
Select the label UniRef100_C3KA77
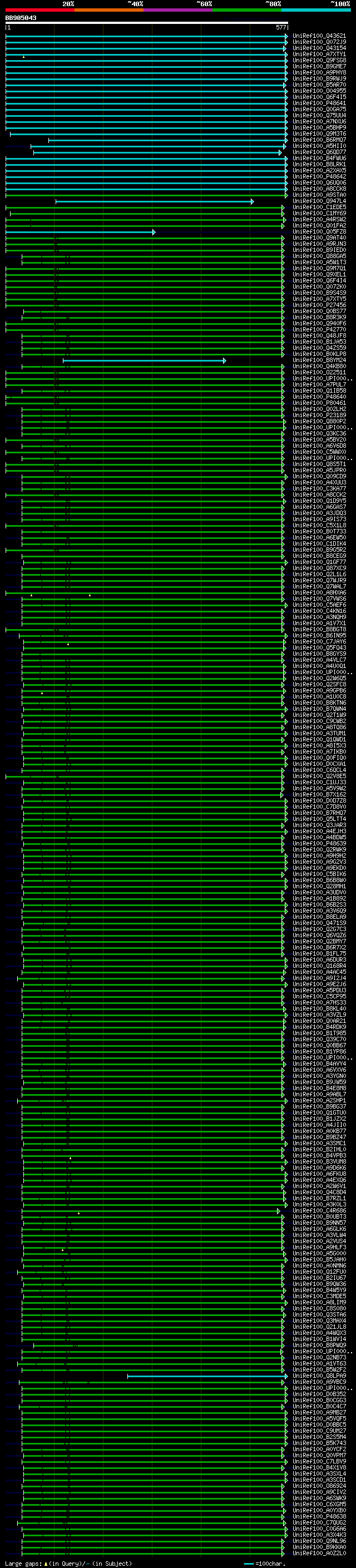(x=319, y=489)
